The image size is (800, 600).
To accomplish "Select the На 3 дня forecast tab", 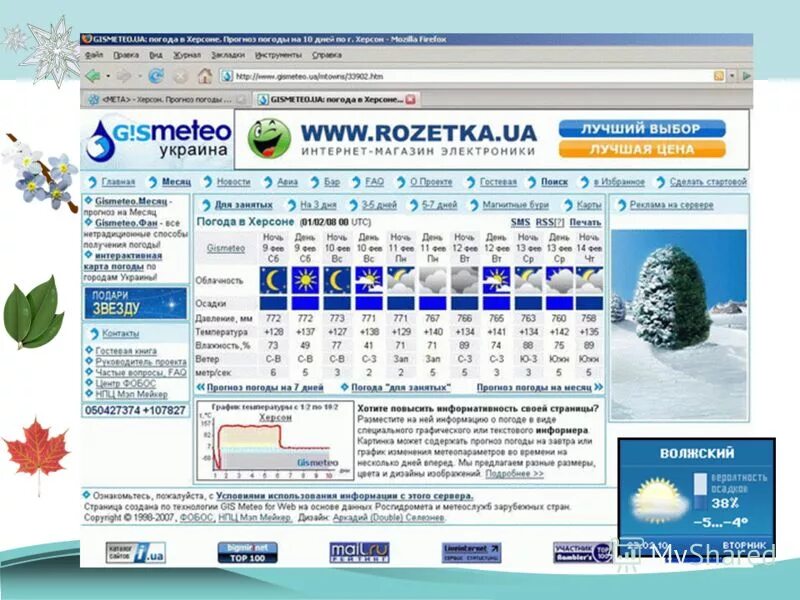I will coord(318,205).
